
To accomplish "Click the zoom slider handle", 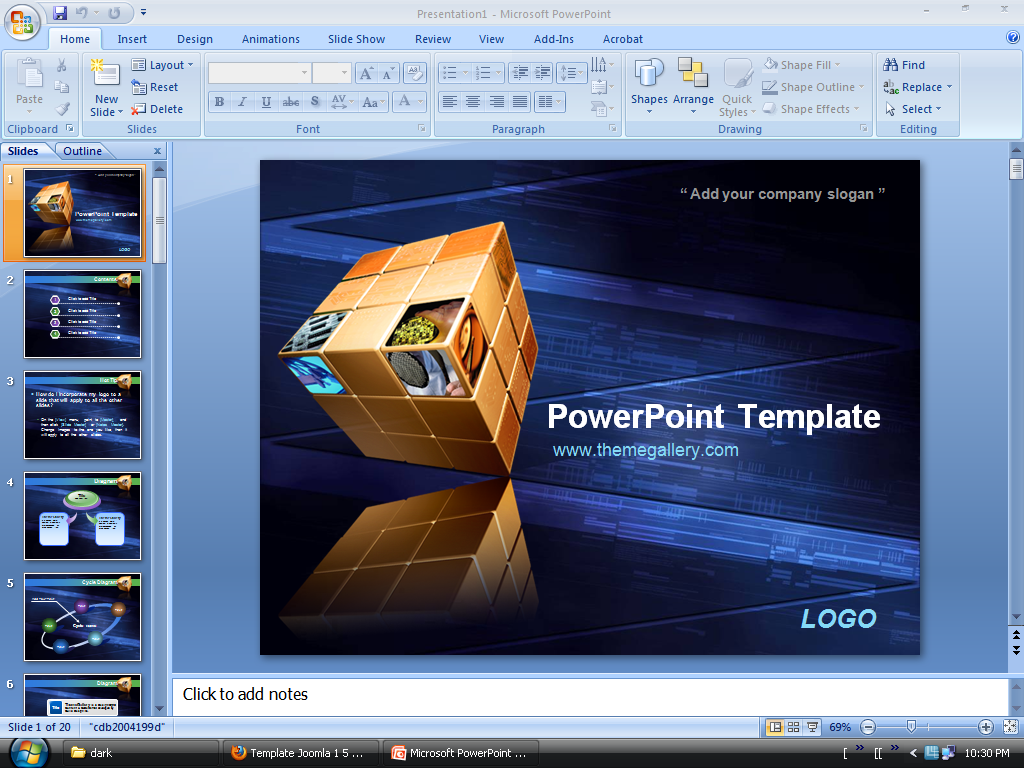I will pyautogui.click(x=911, y=727).
